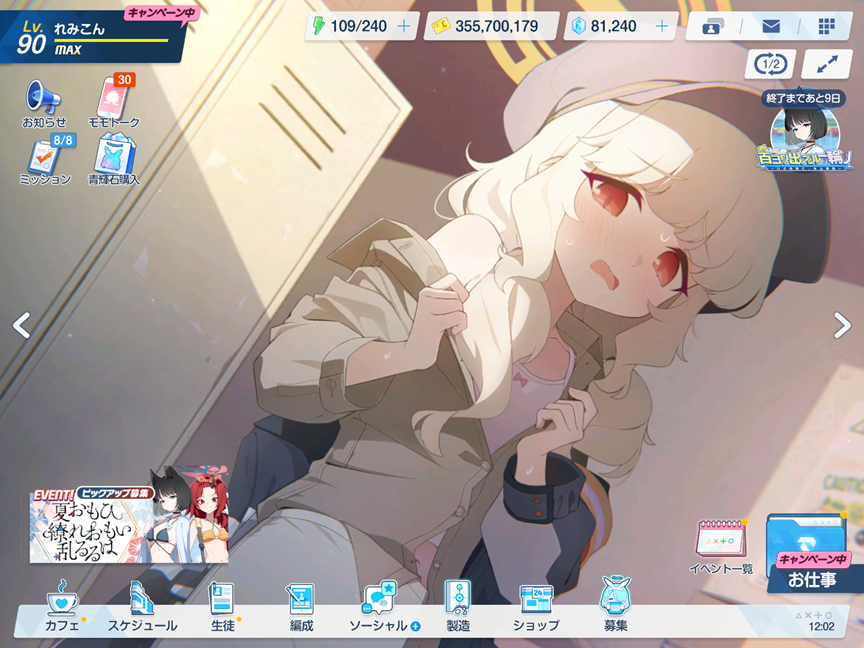
Task: Open 生徒 student list
Action: pyautogui.click(x=223, y=606)
